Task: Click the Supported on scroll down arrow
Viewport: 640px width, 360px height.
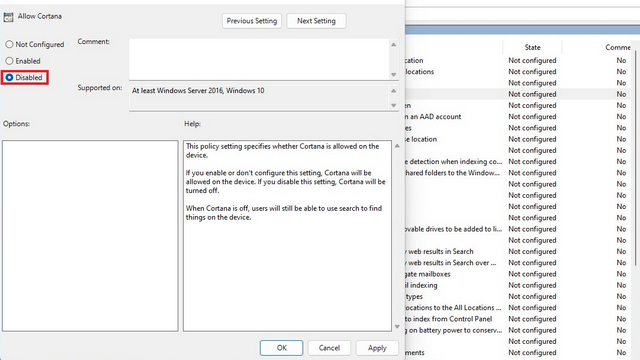Action: pyautogui.click(x=393, y=105)
